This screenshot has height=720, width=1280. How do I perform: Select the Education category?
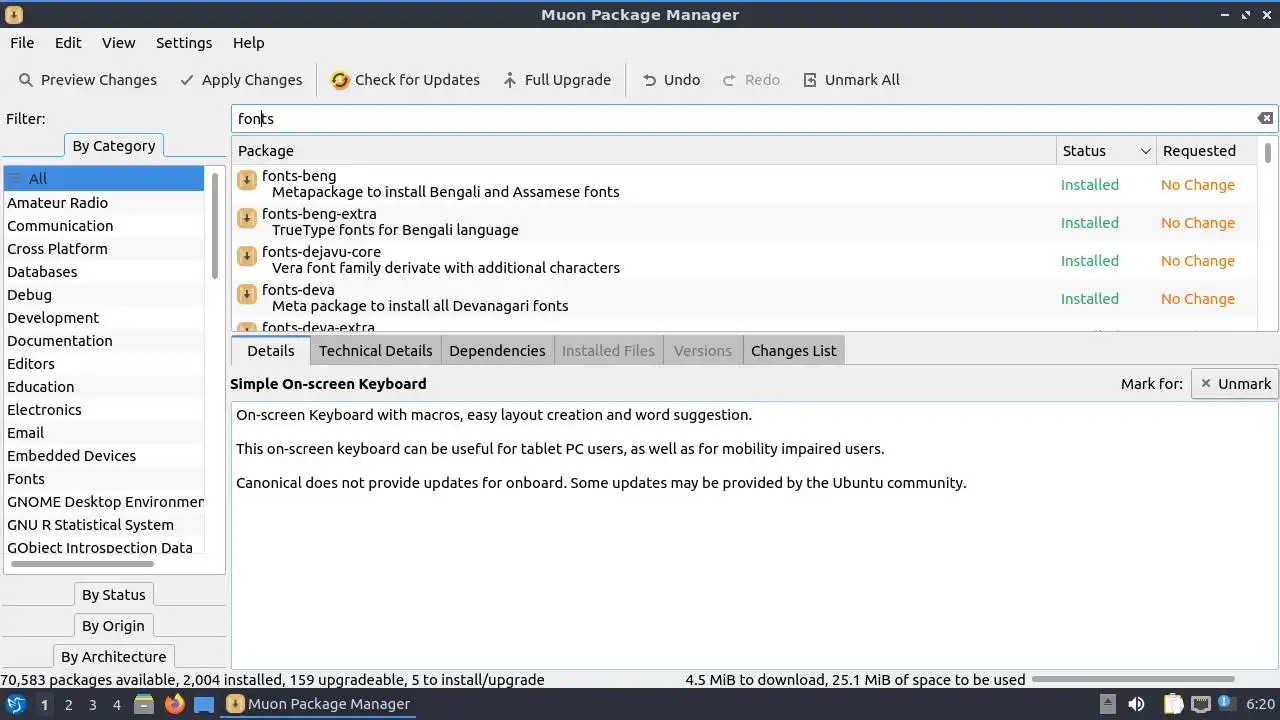(x=104, y=387)
